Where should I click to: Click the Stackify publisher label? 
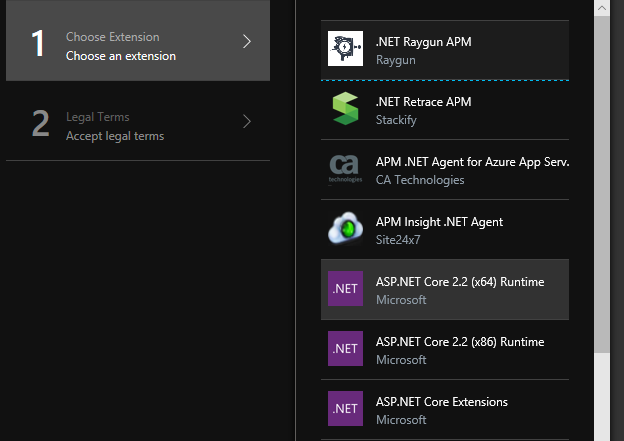coord(396,120)
